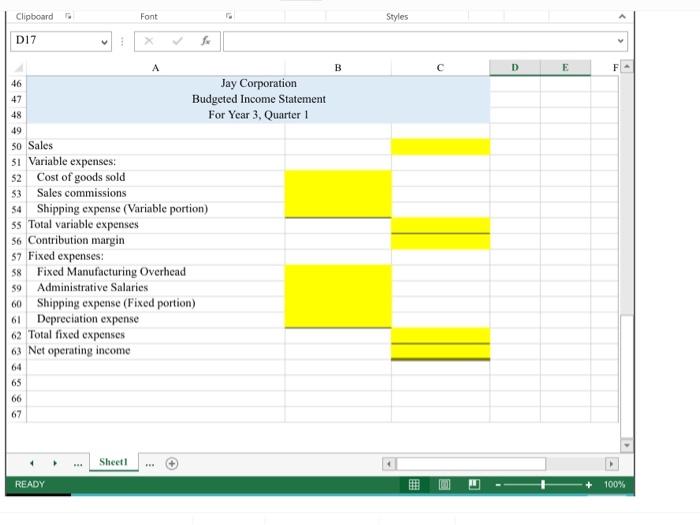Select column E header

(x=565, y=68)
